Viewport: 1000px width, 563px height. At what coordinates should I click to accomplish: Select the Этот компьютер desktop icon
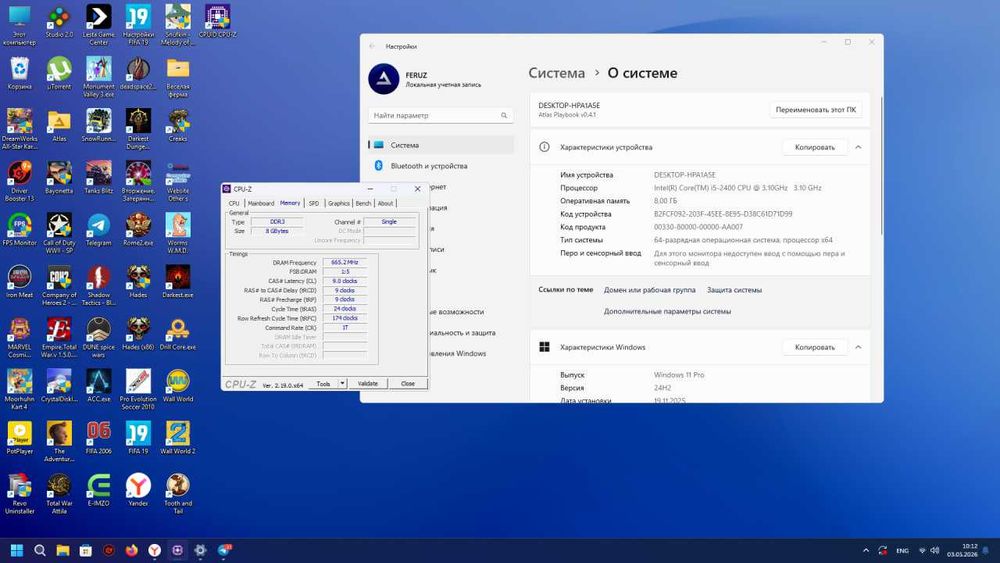(20, 26)
